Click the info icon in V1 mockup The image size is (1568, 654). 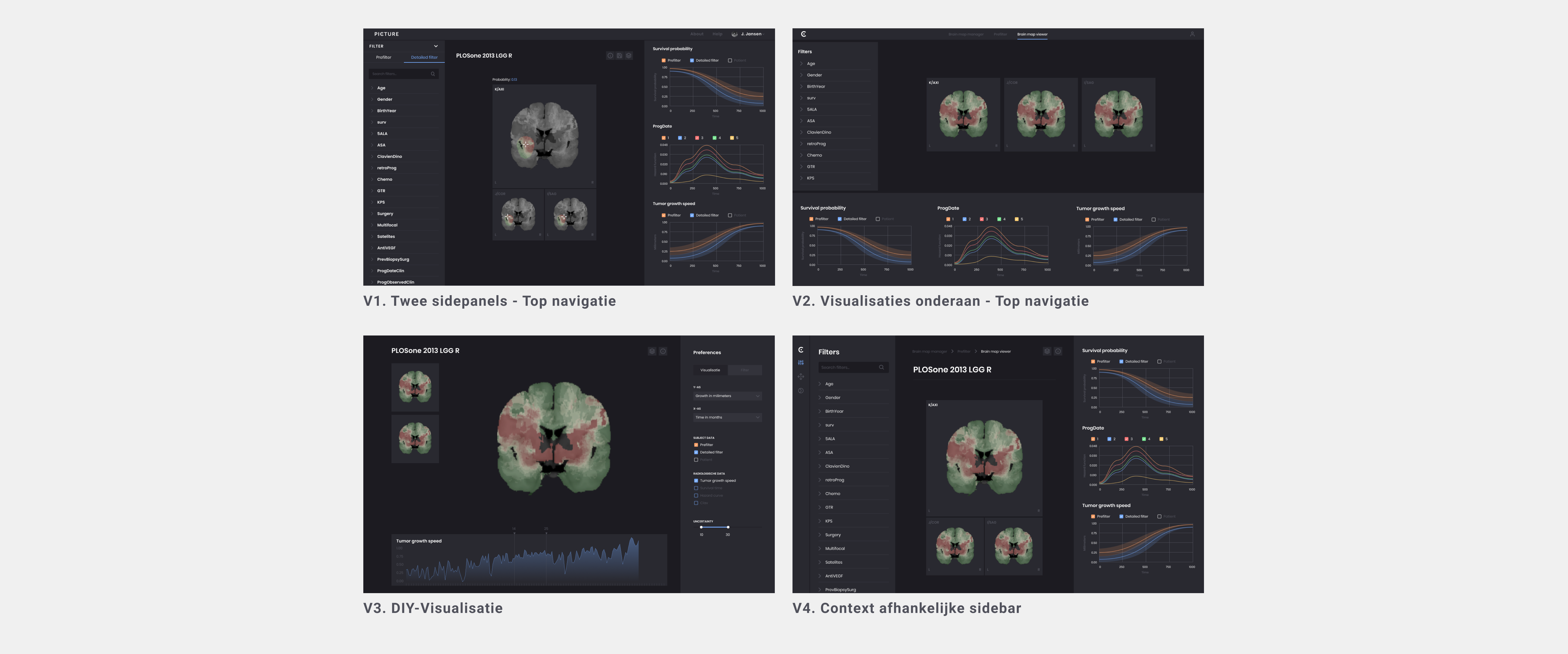click(610, 55)
